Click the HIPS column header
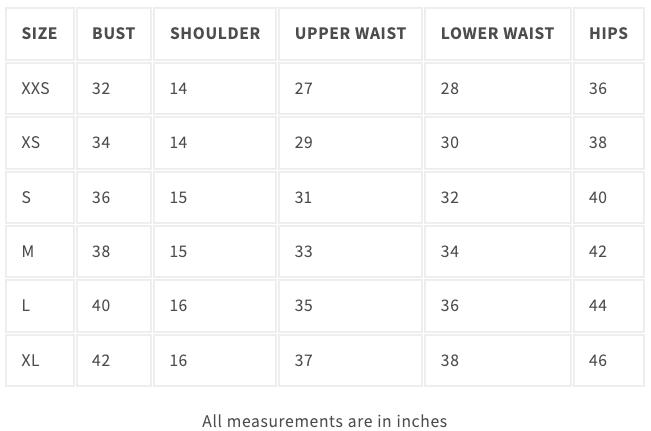This screenshot has height=431, width=651. (x=608, y=33)
